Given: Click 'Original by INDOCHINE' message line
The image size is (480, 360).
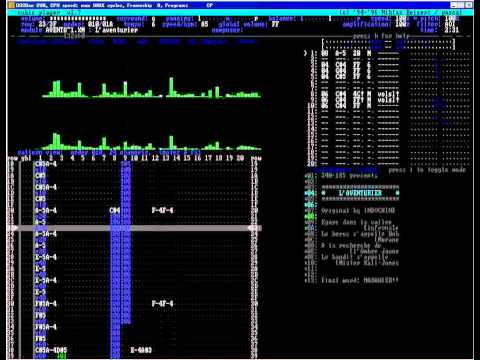Looking at the screenshot, I should click(358, 211).
